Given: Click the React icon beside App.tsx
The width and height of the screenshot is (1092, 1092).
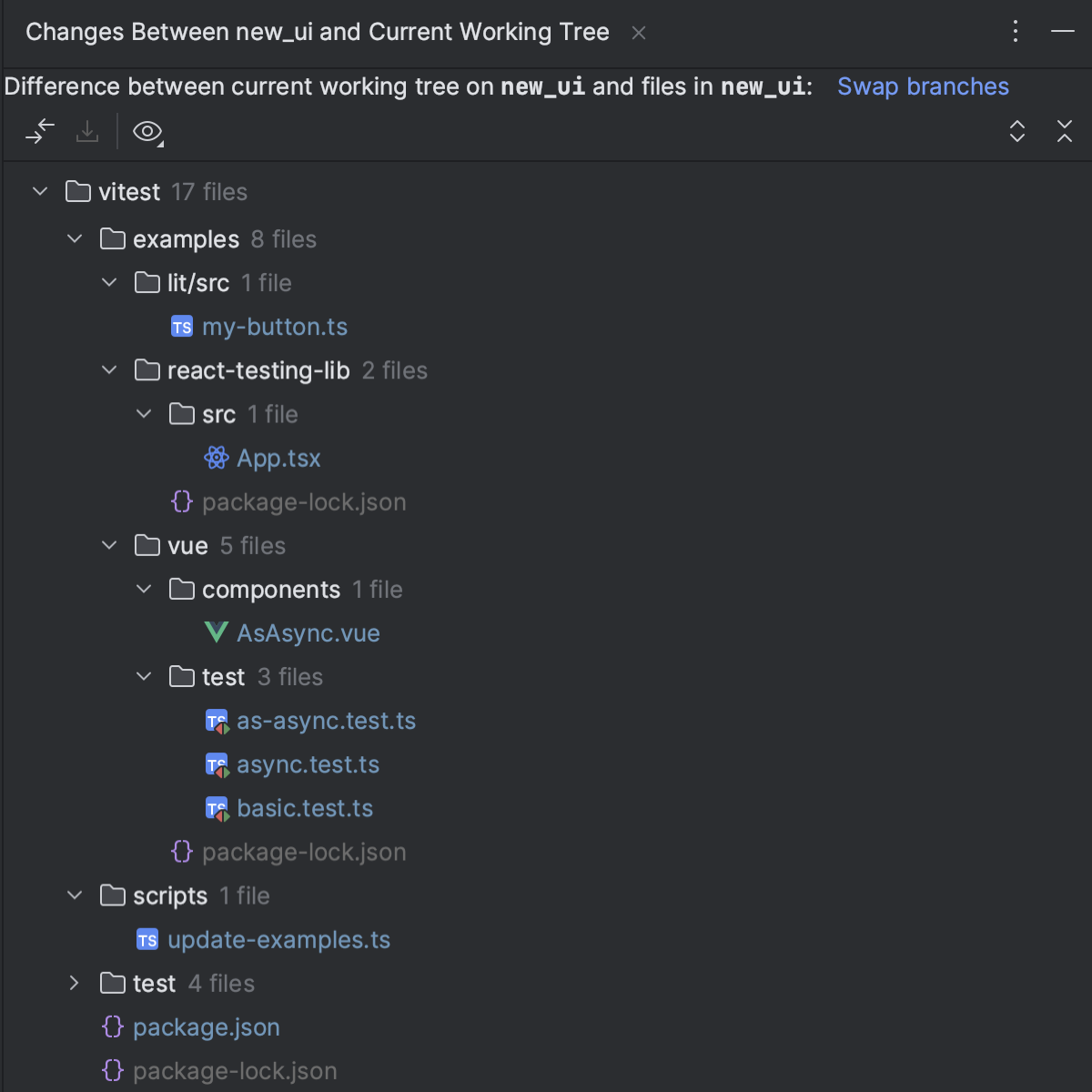Looking at the screenshot, I should [216, 458].
